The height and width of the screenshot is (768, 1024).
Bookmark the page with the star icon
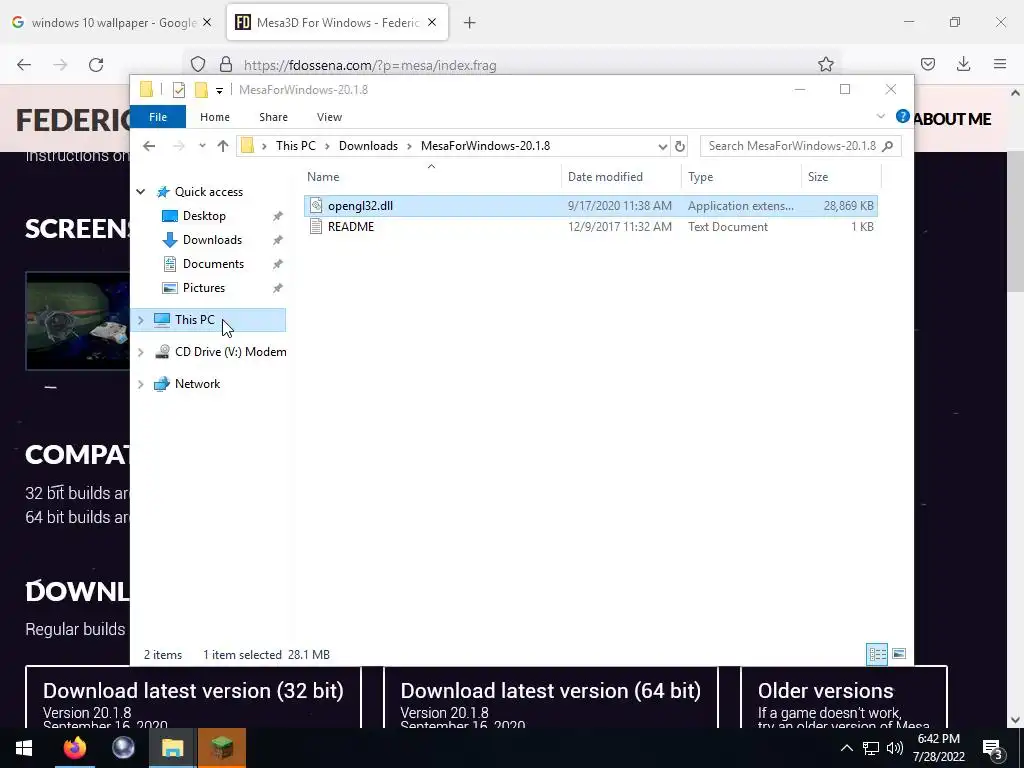pyautogui.click(x=826, y=64)
